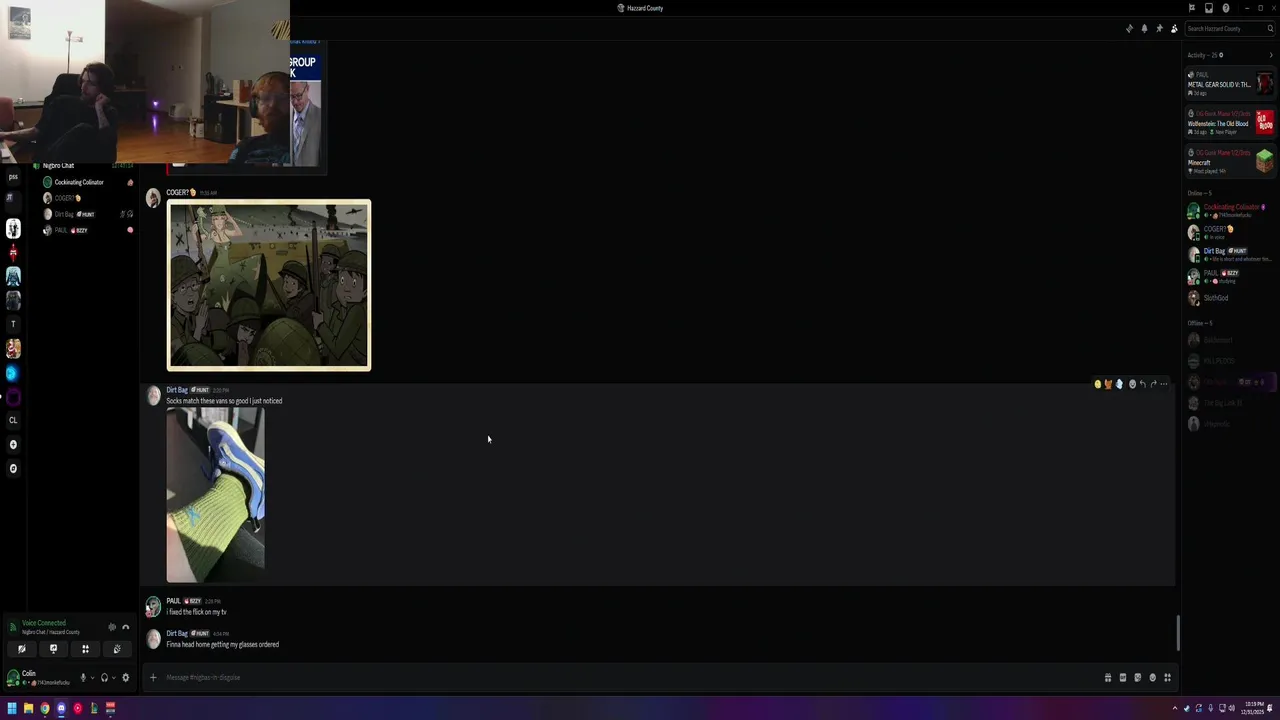This screenshot has height=720, width=1280.
Task: Open add reaction picker on hovered message
Action: (1132, 384)
